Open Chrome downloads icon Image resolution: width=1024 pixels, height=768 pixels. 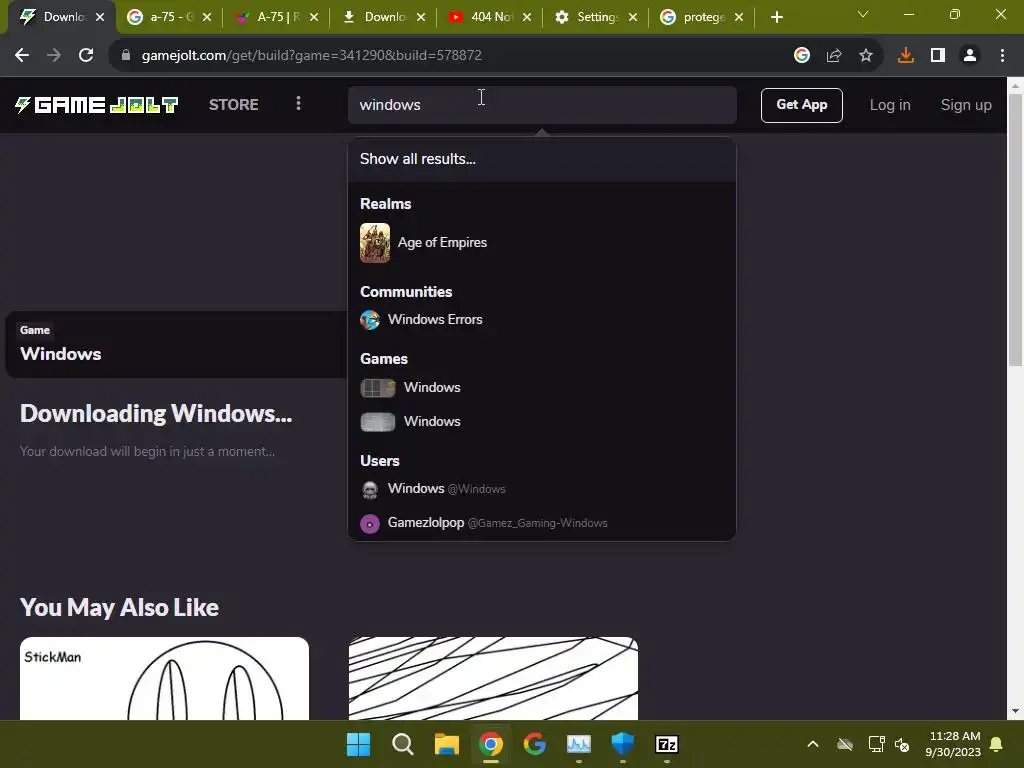coord(906,56)
